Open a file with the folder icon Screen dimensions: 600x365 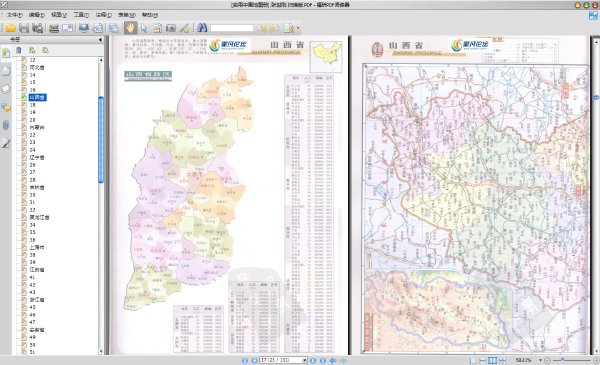[x=11, y=28]
